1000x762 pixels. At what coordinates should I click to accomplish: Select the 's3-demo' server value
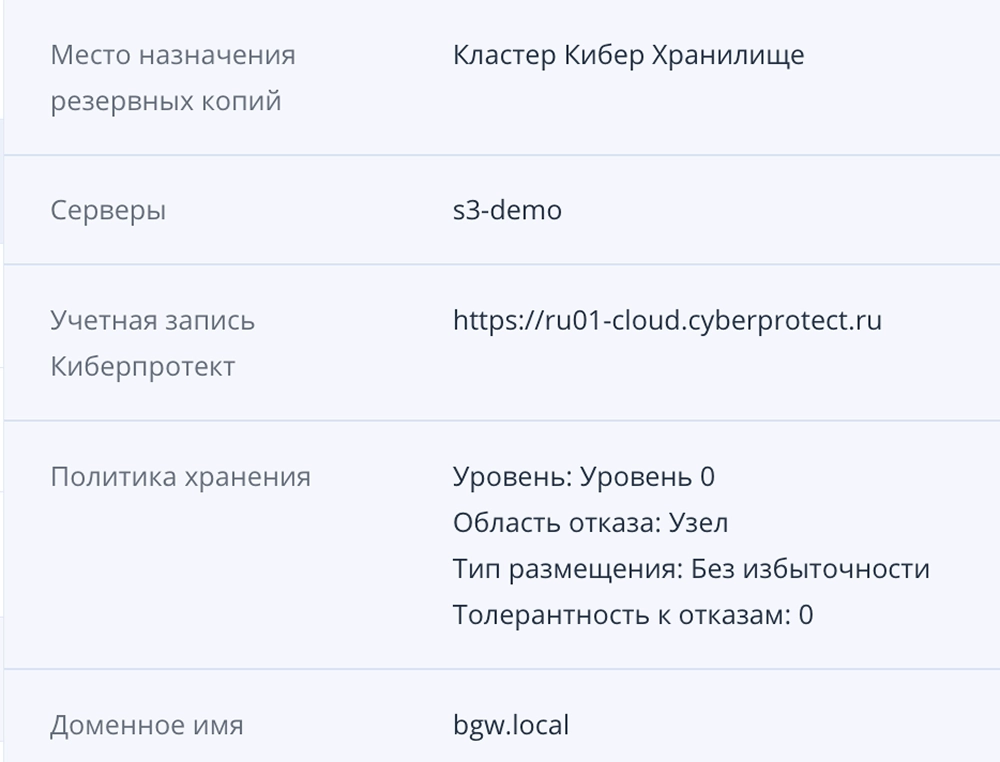(x=507, y=211)
